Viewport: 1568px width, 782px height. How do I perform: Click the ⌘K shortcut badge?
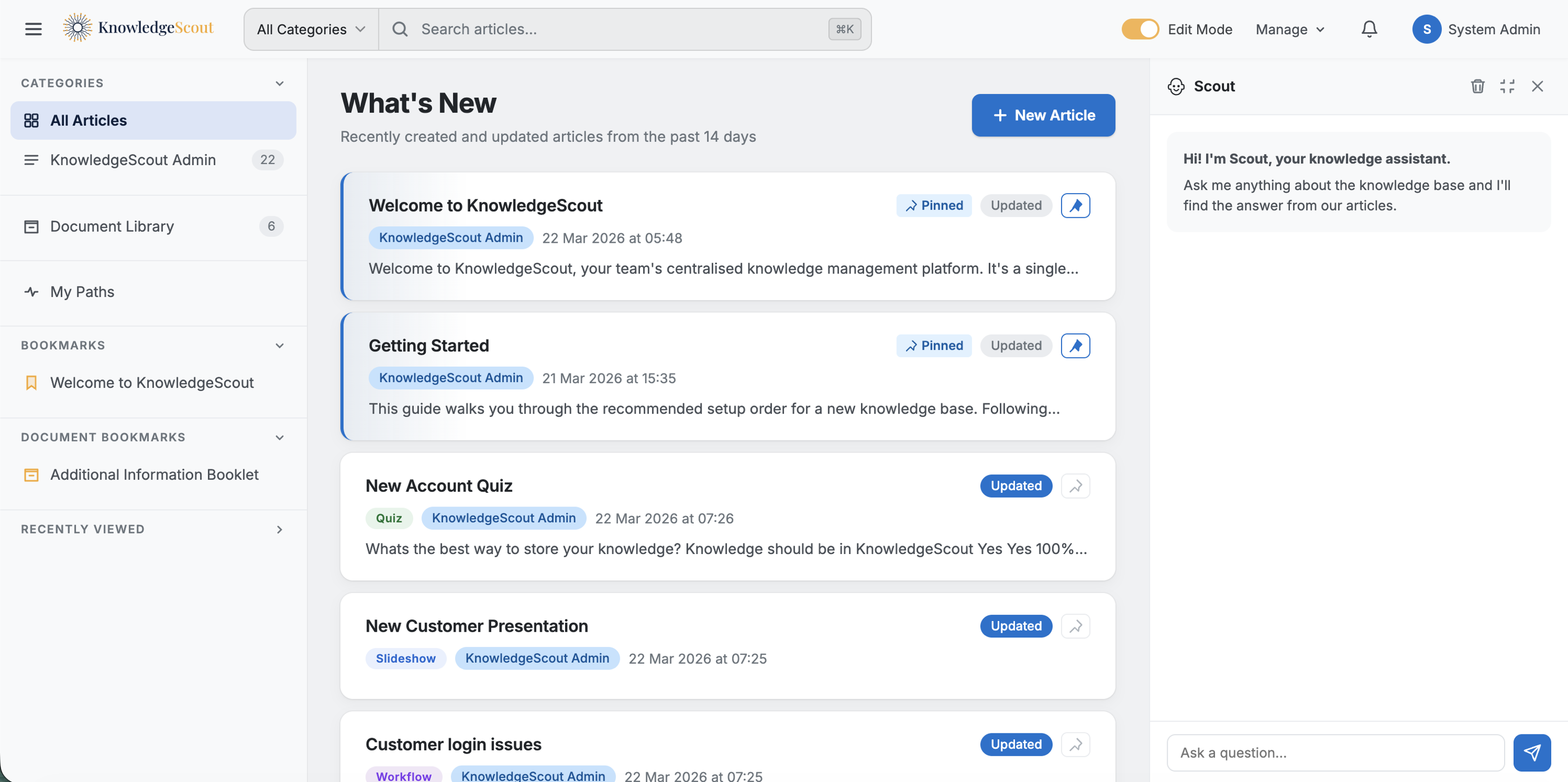[844, 29]
